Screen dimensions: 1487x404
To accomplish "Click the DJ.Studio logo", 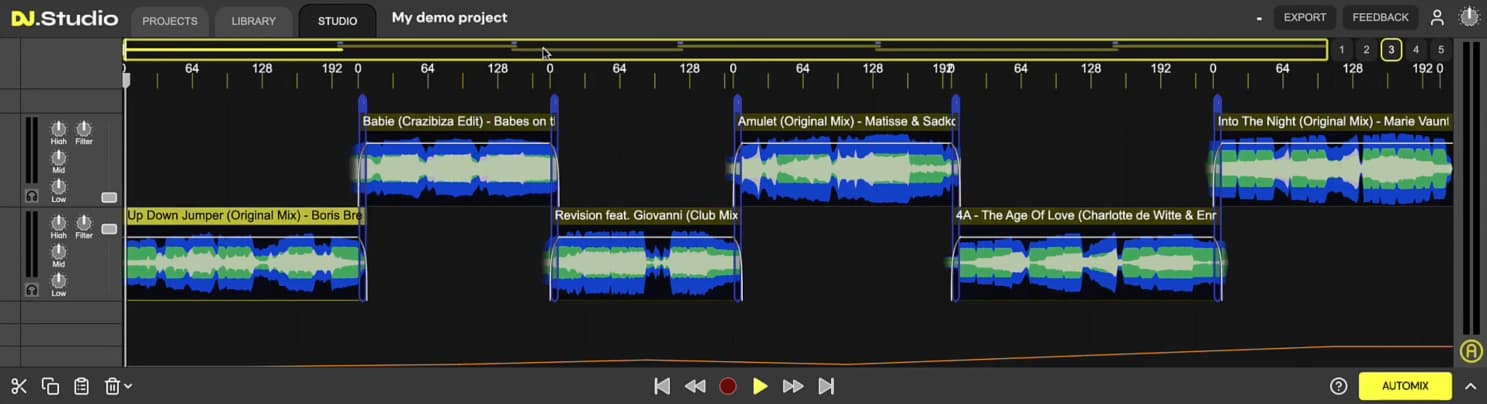I will point(64,18).
